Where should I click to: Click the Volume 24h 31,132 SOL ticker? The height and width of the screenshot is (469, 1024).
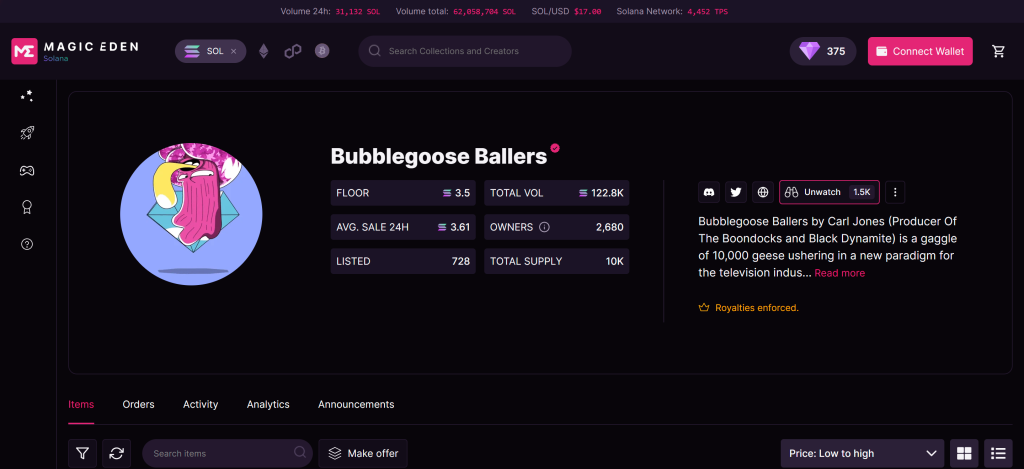(x=331, y=12)
